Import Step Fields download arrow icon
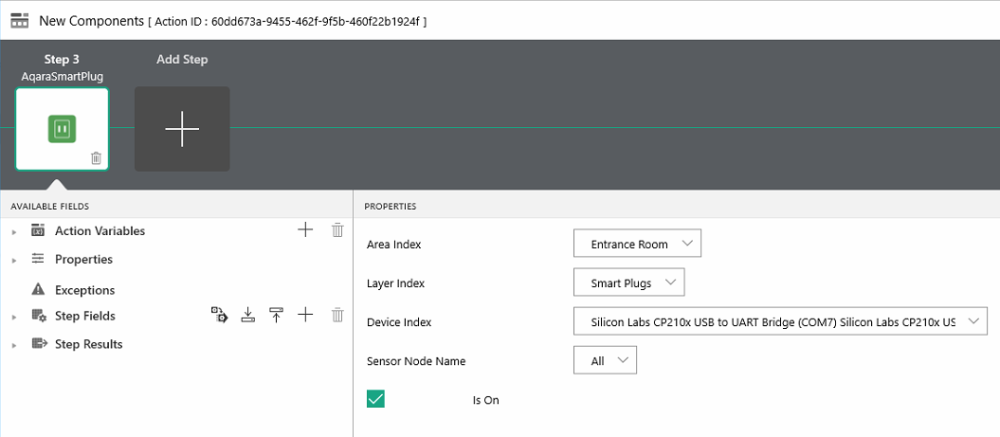 pos(248,315)
